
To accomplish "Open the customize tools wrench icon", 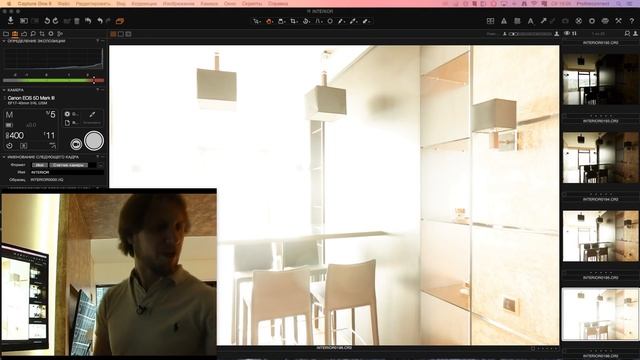I will 618,21.
